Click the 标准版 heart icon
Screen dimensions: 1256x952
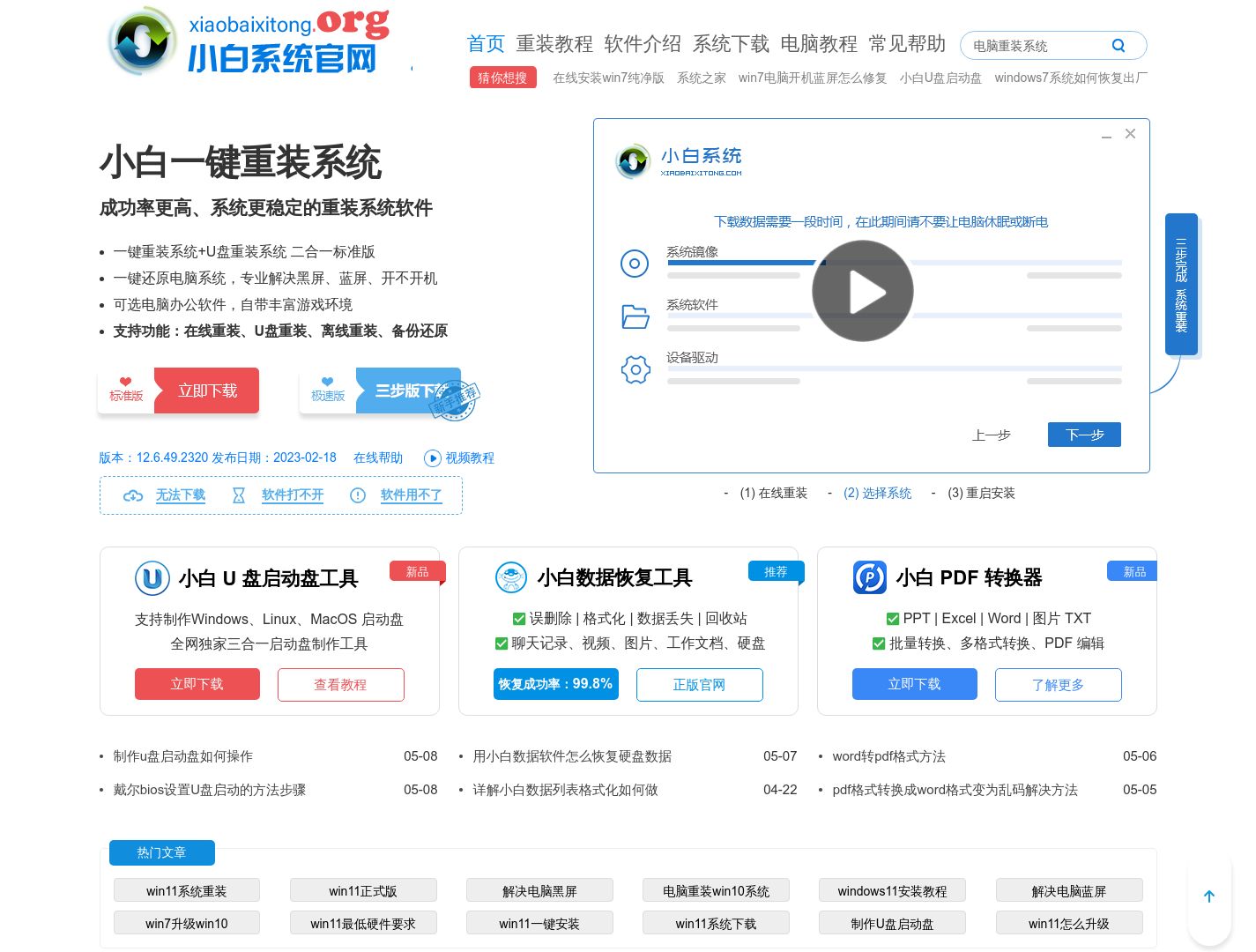click(126, 382)
